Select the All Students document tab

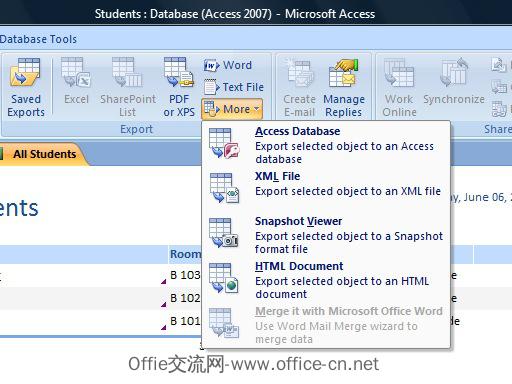pos(45,154)
